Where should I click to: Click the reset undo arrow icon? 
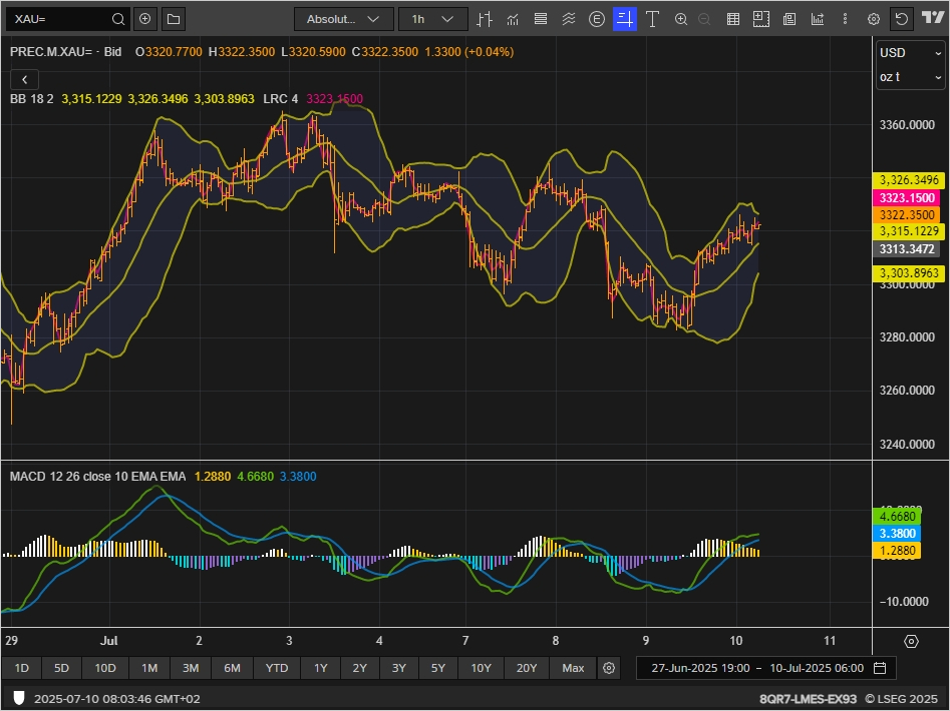pyautogui.click(x=902, y=19)
